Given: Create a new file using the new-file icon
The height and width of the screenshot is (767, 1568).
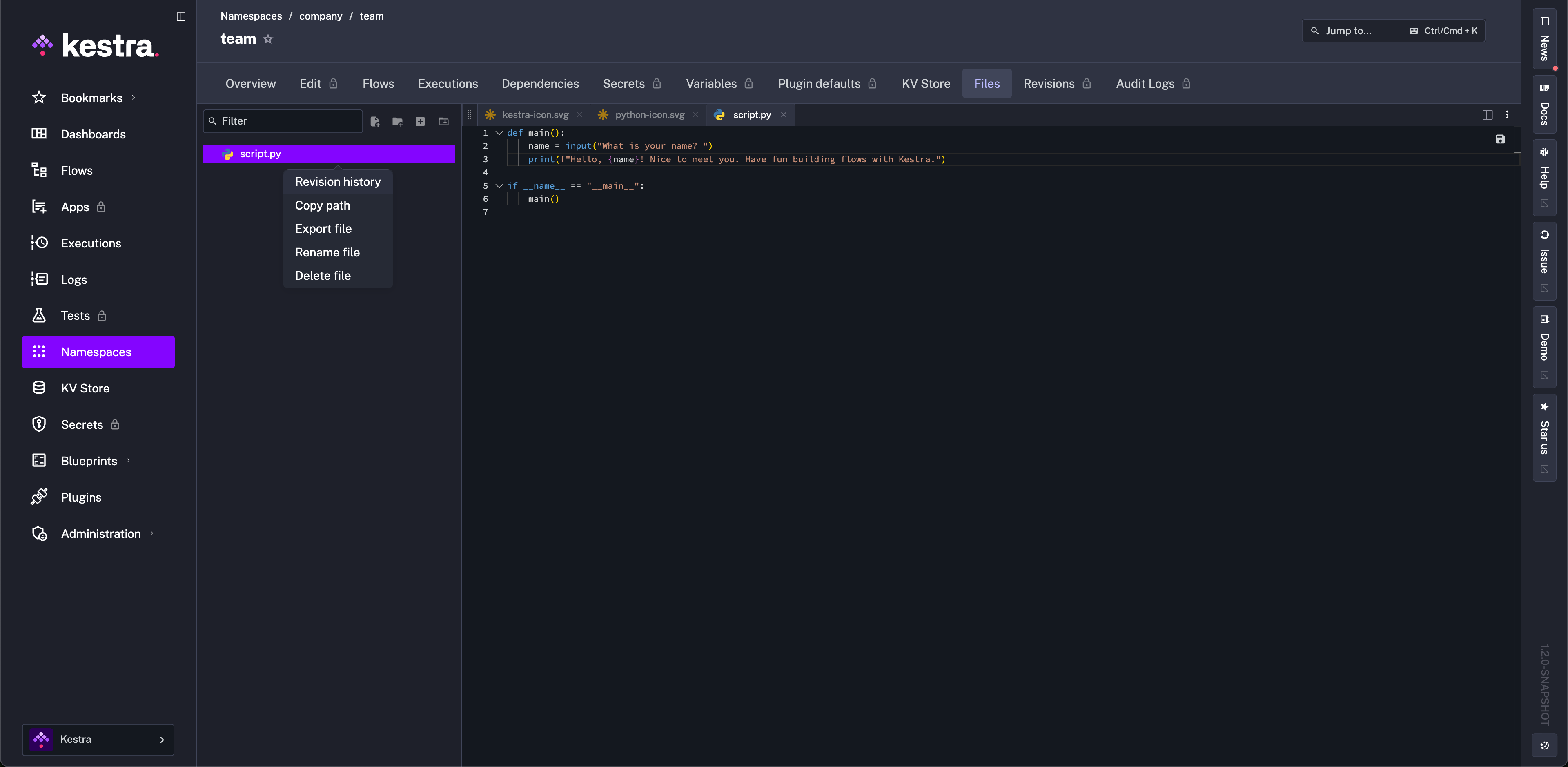Looking at the screenshot, I should (376, 121).
